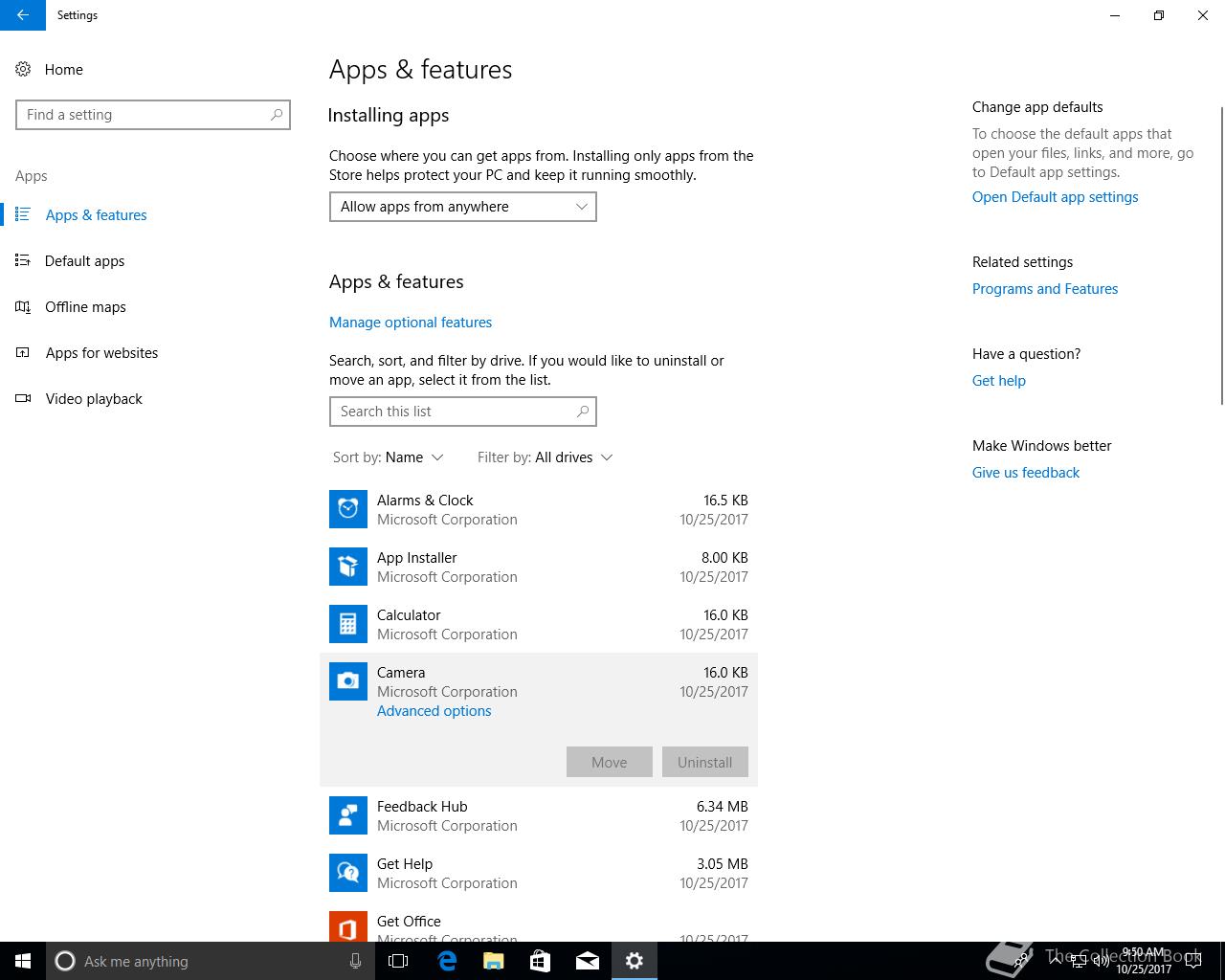Go to Apps for websites page
Image resolution: width=1225 pixels, height=980 pixels.
click(102, 352)
